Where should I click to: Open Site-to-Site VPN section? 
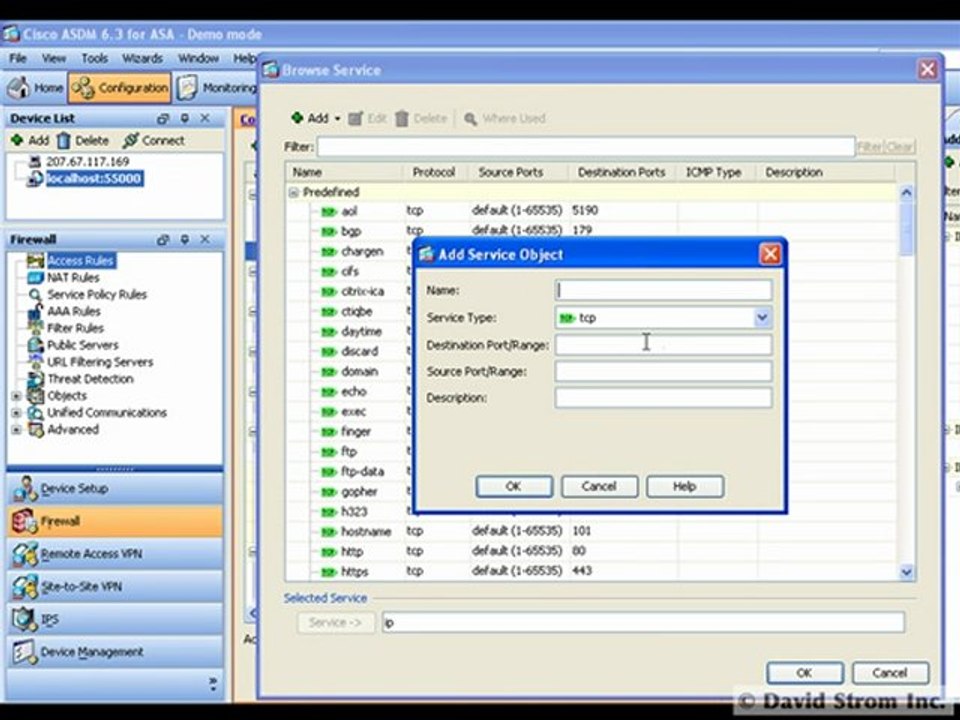(115, 587)
